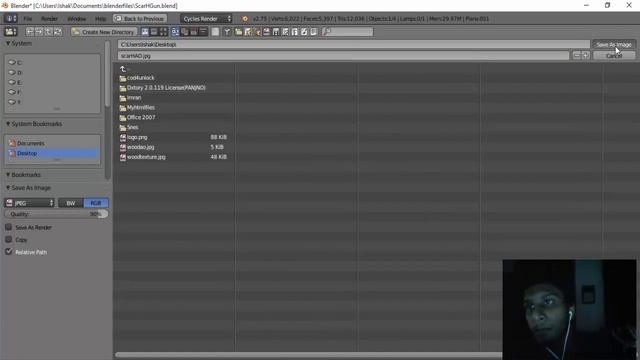Viewport: 640px width, 360px height.
Task: Move to parent directory icon in header
Action: click(49, 32)
